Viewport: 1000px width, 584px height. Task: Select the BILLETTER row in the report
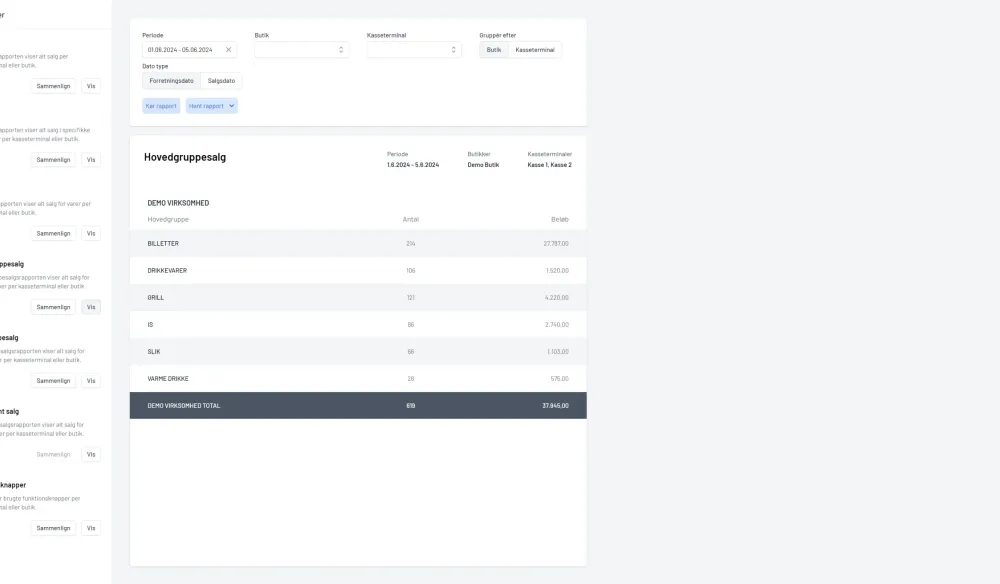tap(358, 243)
